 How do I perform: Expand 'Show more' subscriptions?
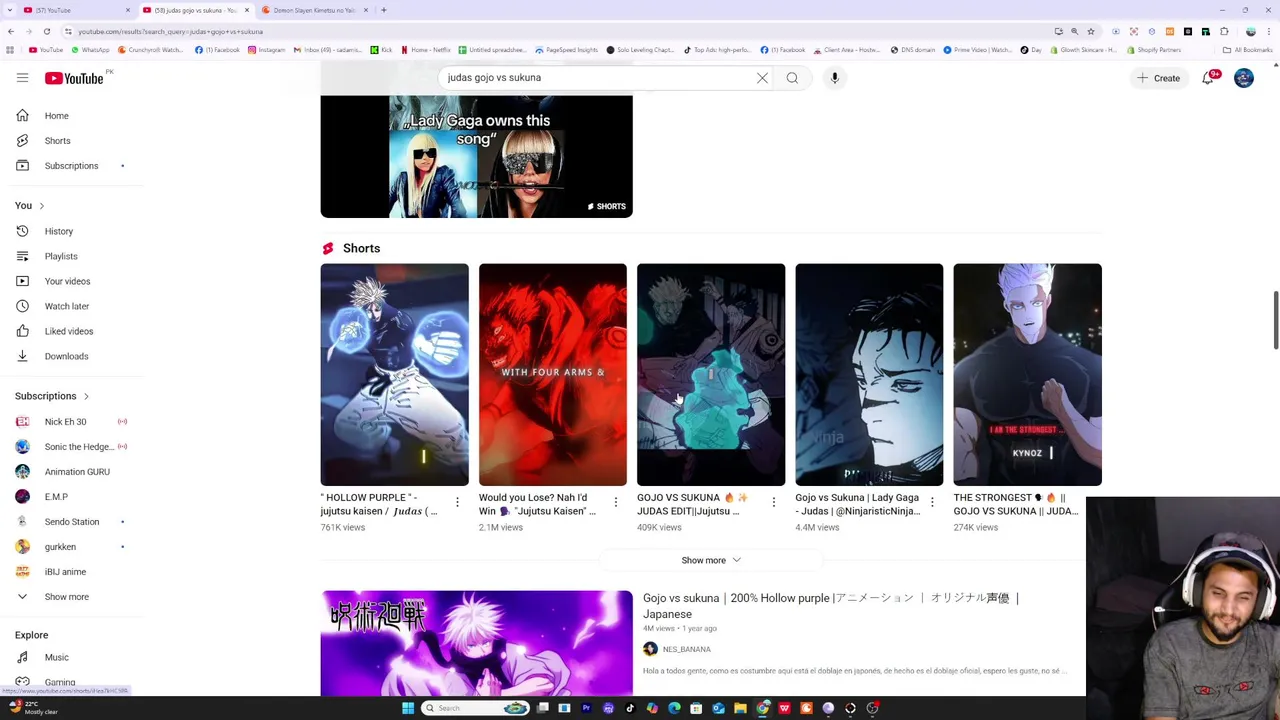click(68, 597)
